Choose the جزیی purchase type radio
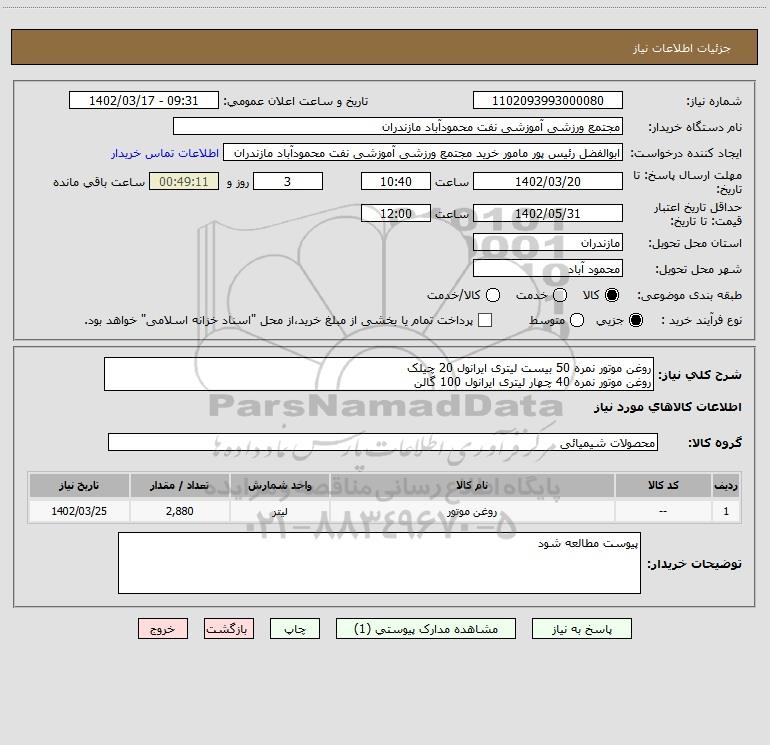 pyautogui.click(x=635, y=320)
